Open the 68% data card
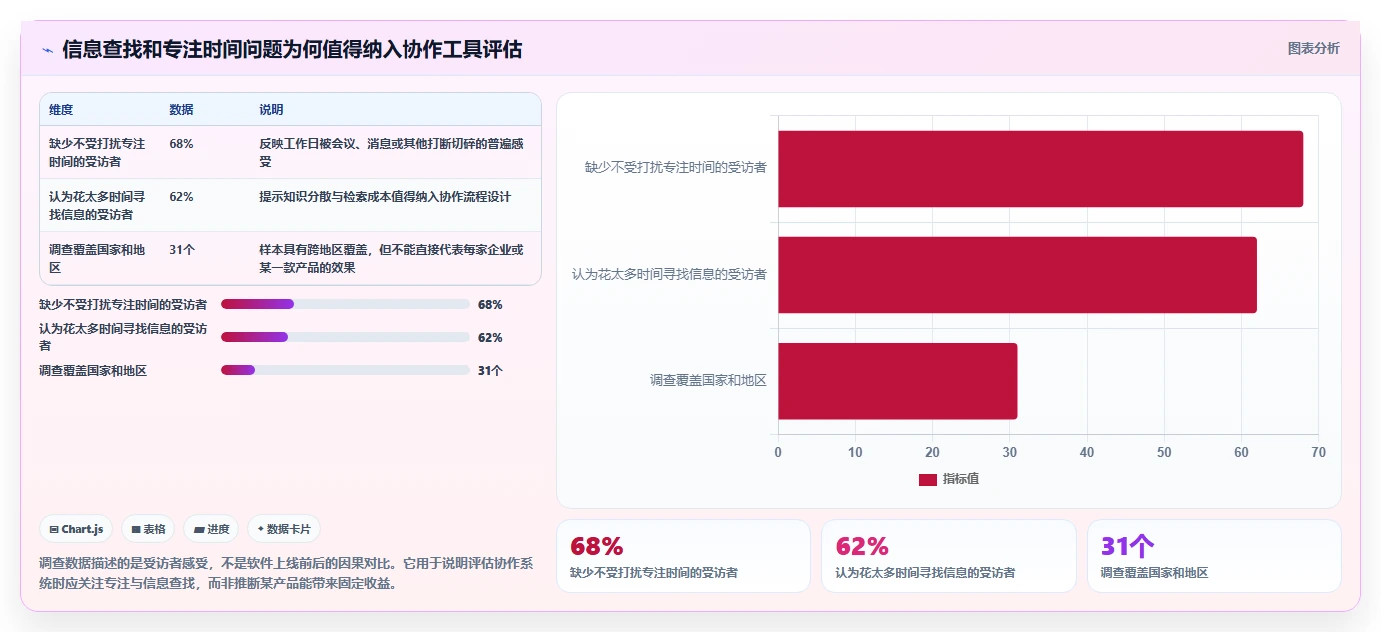Viewport: 1381px width, 632px height. 683,556
